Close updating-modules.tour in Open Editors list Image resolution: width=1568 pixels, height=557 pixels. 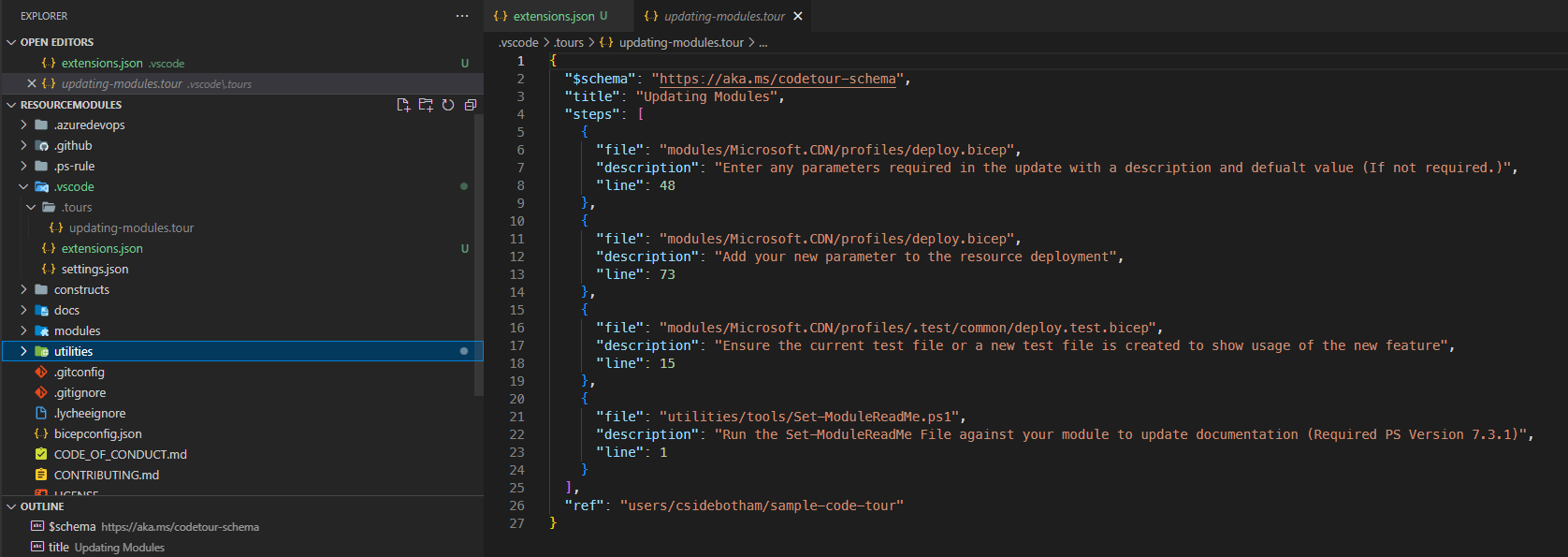(32, 83)
